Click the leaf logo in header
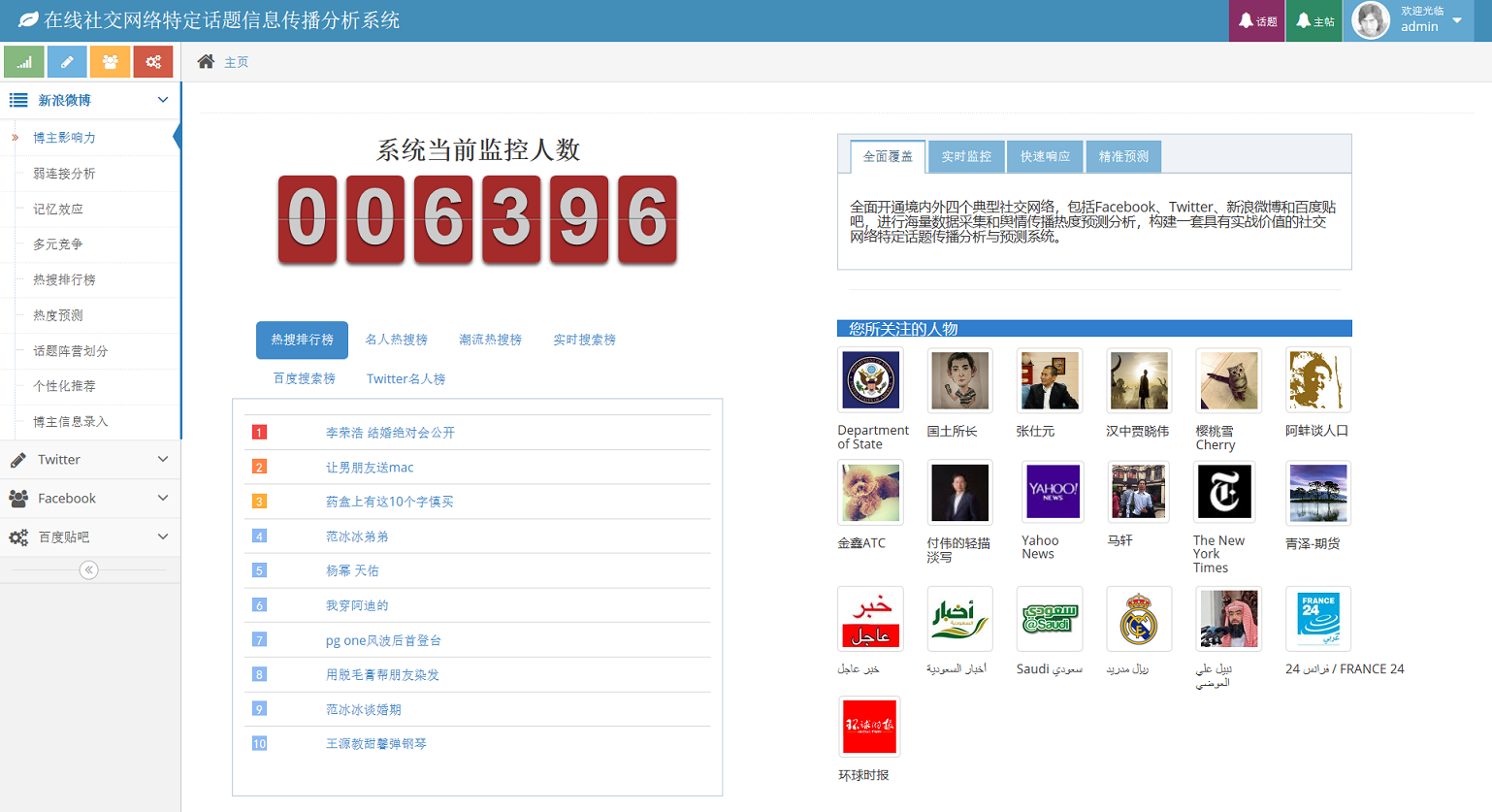This screenshot has height=812, width=1492. (28, 20)
